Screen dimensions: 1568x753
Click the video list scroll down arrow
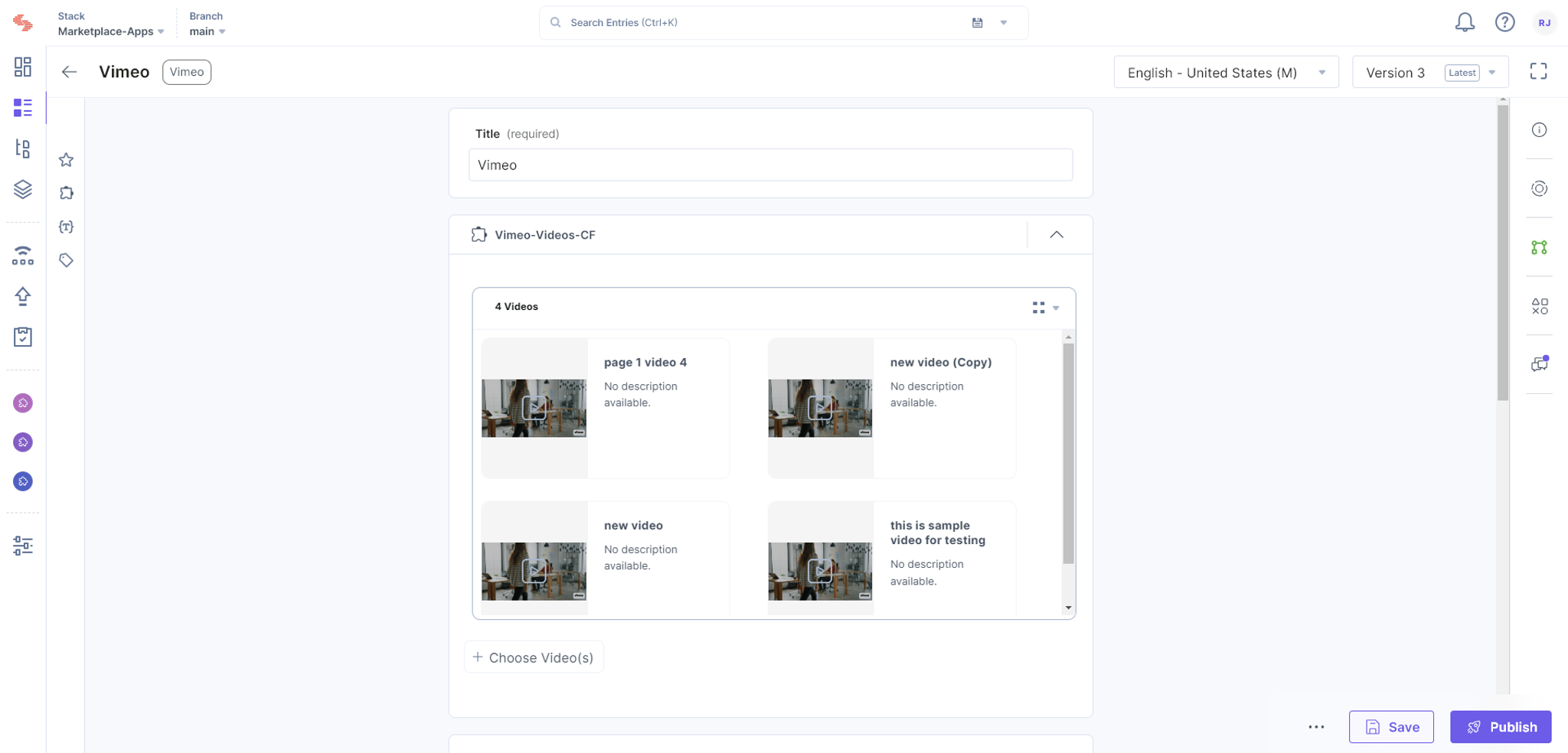point(1068,608)
